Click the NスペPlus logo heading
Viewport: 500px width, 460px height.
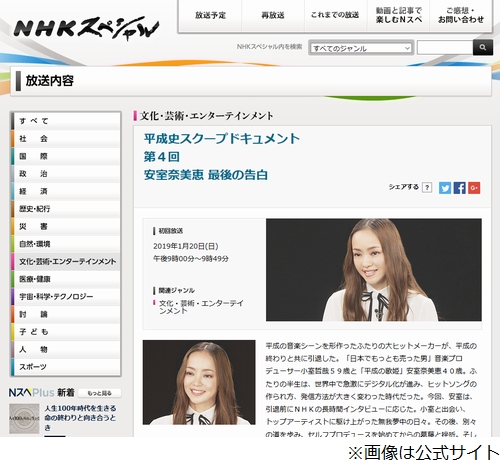point(31,393)
